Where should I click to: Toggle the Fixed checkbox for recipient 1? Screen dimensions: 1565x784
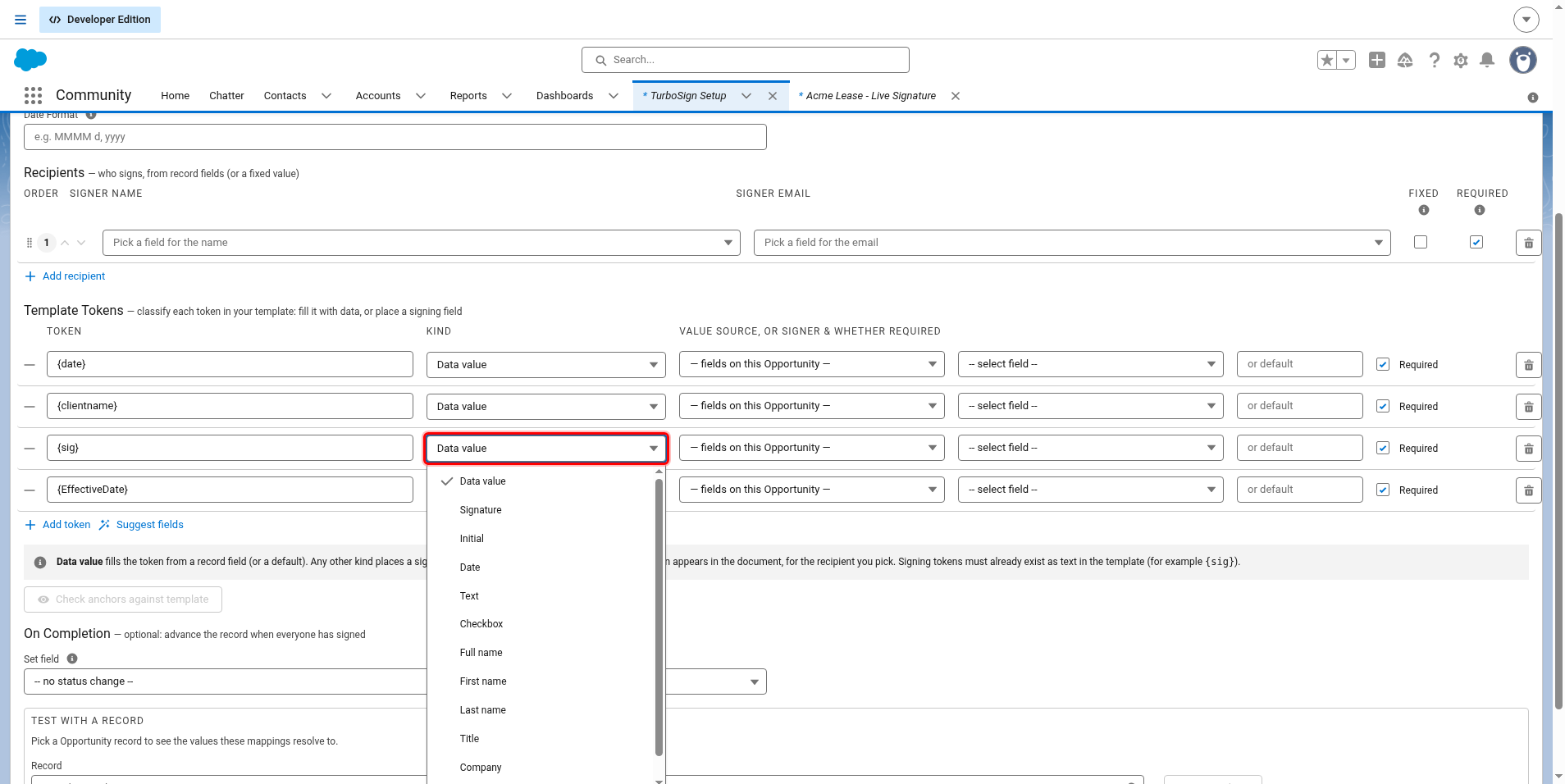(1421, 242)
